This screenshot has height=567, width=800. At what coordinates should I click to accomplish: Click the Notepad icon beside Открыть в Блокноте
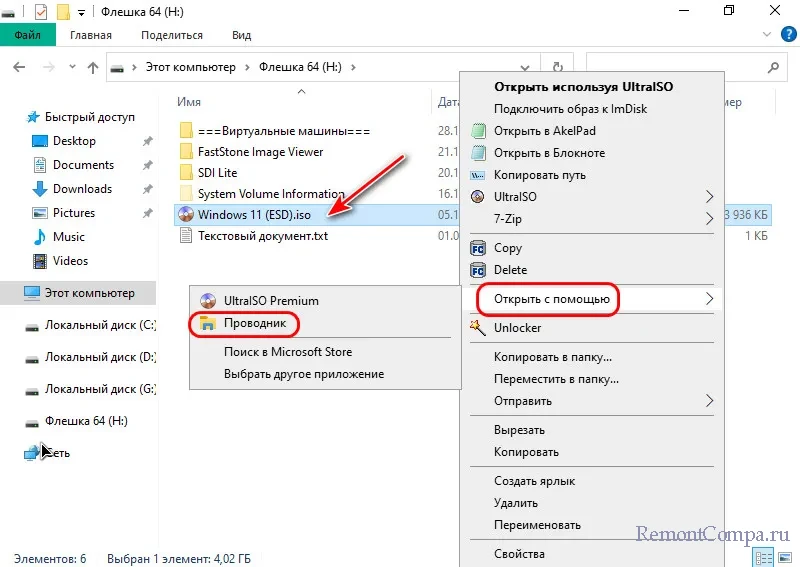[478, 153]
